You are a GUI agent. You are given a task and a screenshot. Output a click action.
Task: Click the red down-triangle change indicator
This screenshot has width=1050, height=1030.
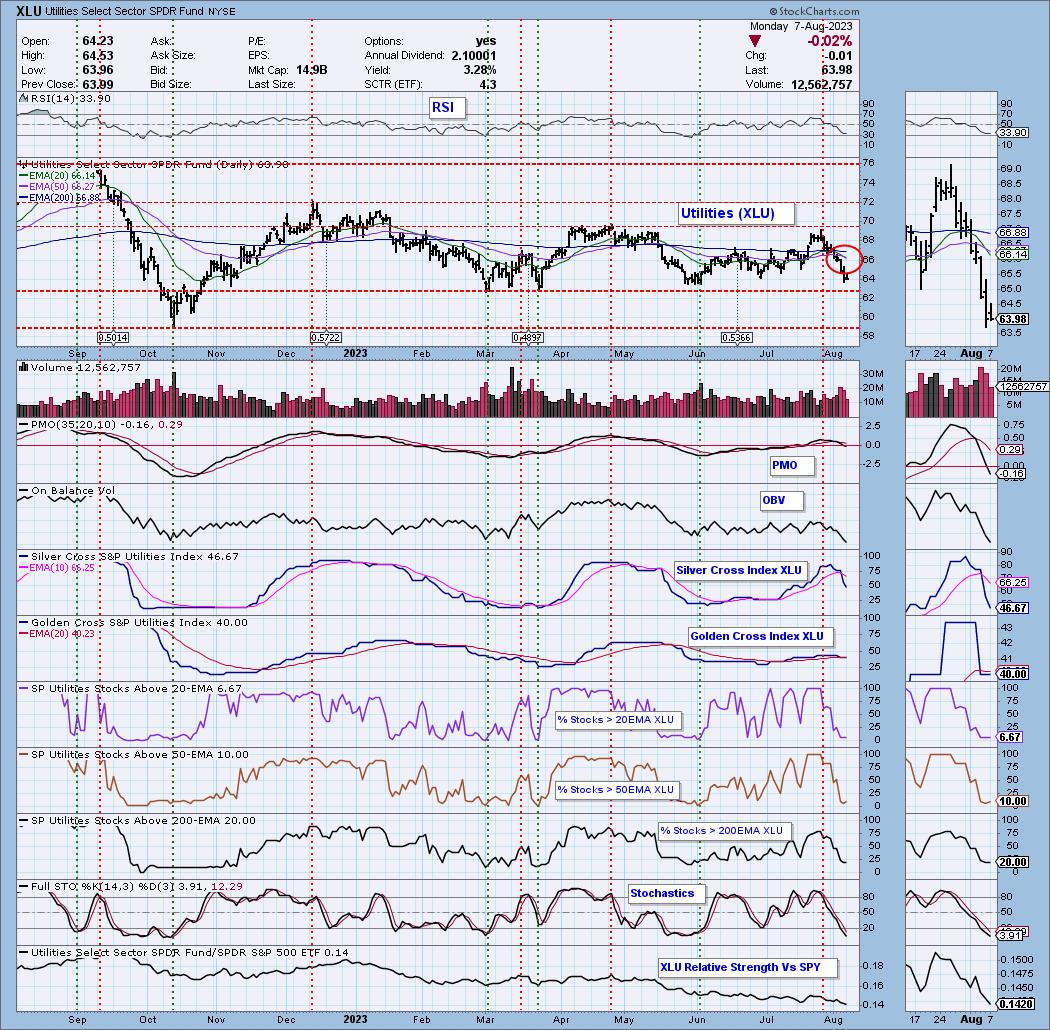(755, 42)
